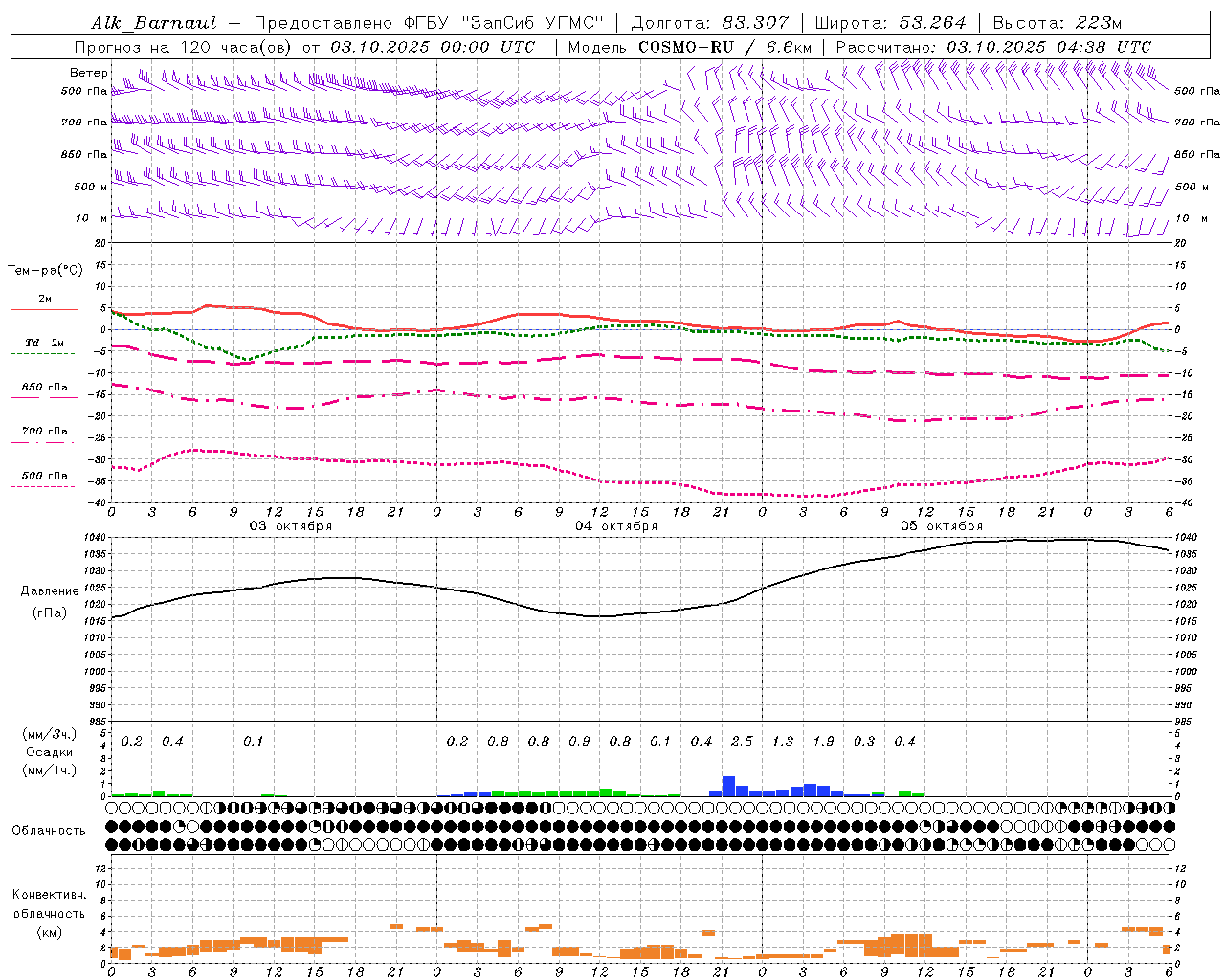This screenshot has width=1225, height=980.
Task: Click the '(мм/3ч.)' precipitation unit label
Action: [x=50, y=735]
